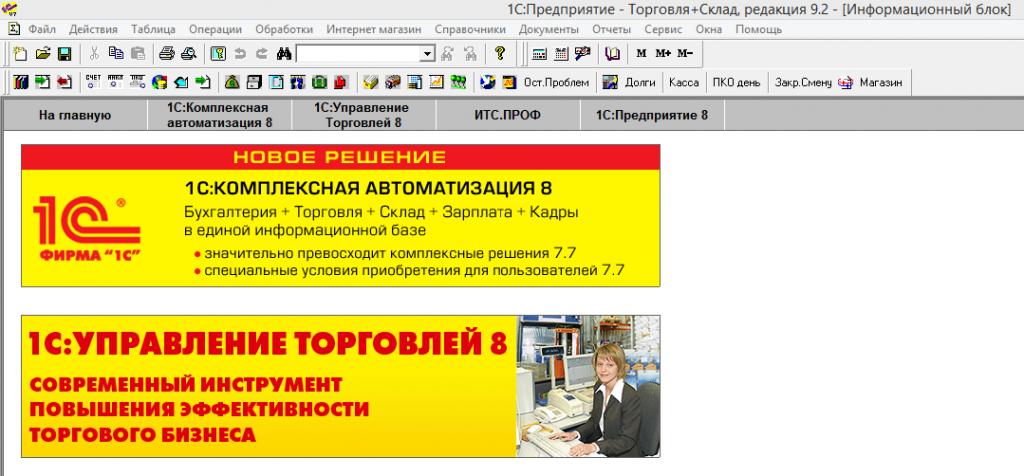Click the binoculars Find icon
The width and height of the screenshot is (1024, 476).
pyautogui.click(x=283, y=54)
